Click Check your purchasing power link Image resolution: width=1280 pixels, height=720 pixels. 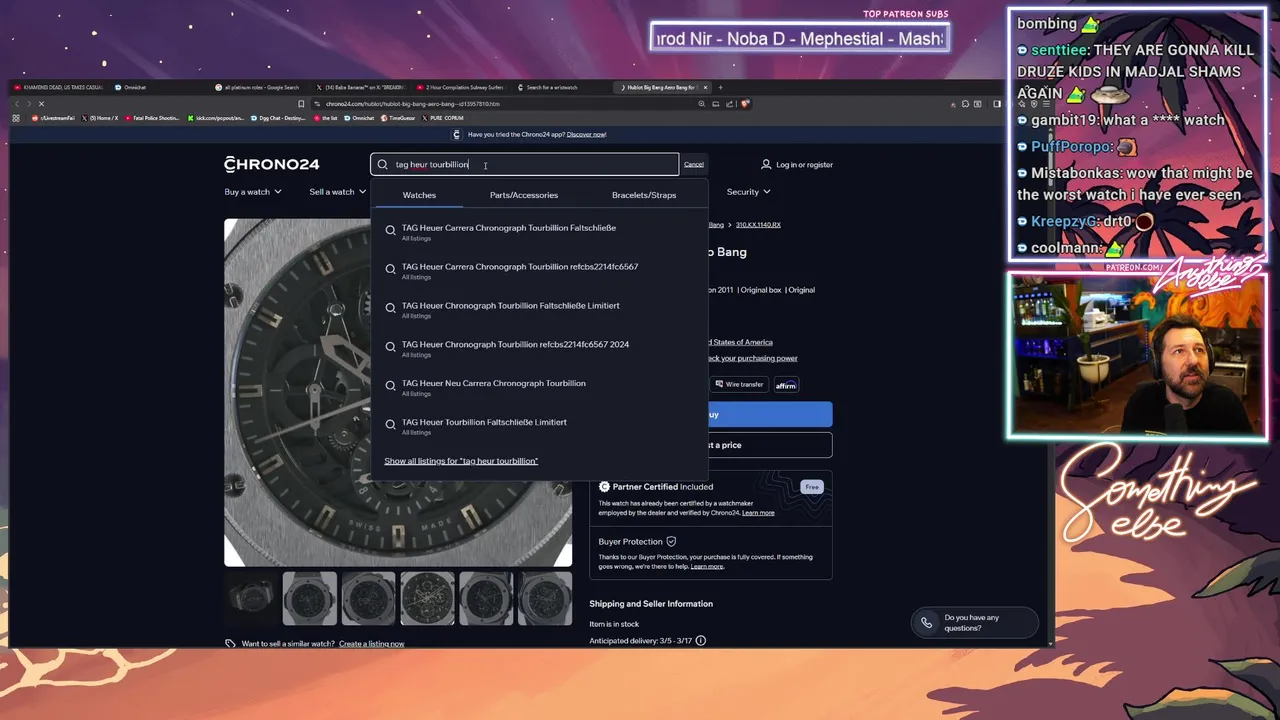point(752,358)
